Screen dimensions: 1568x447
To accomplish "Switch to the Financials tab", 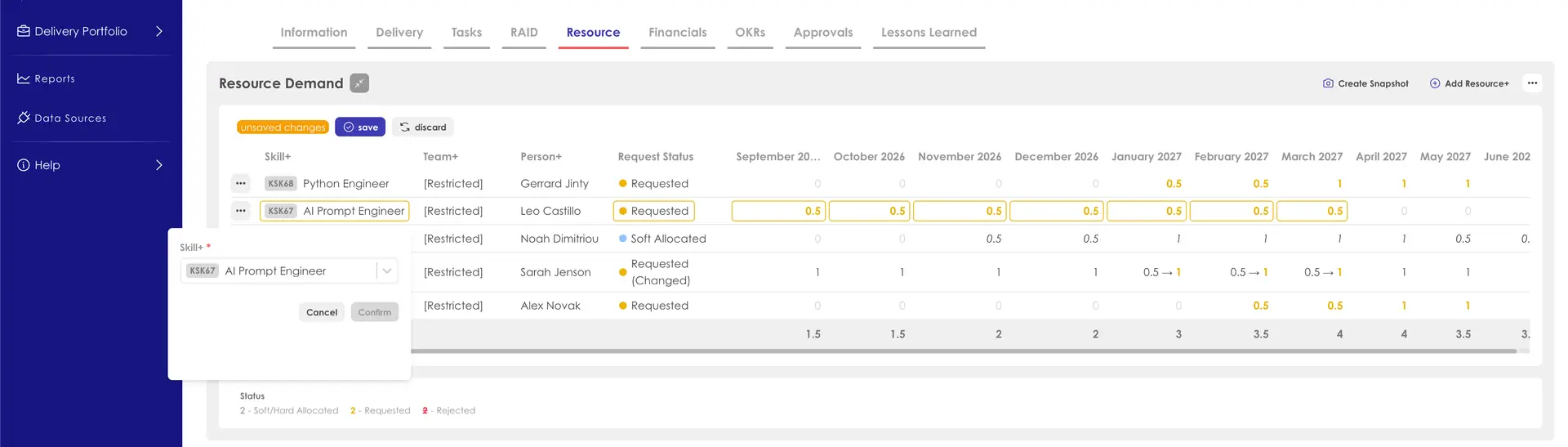I will coord(678,33).
